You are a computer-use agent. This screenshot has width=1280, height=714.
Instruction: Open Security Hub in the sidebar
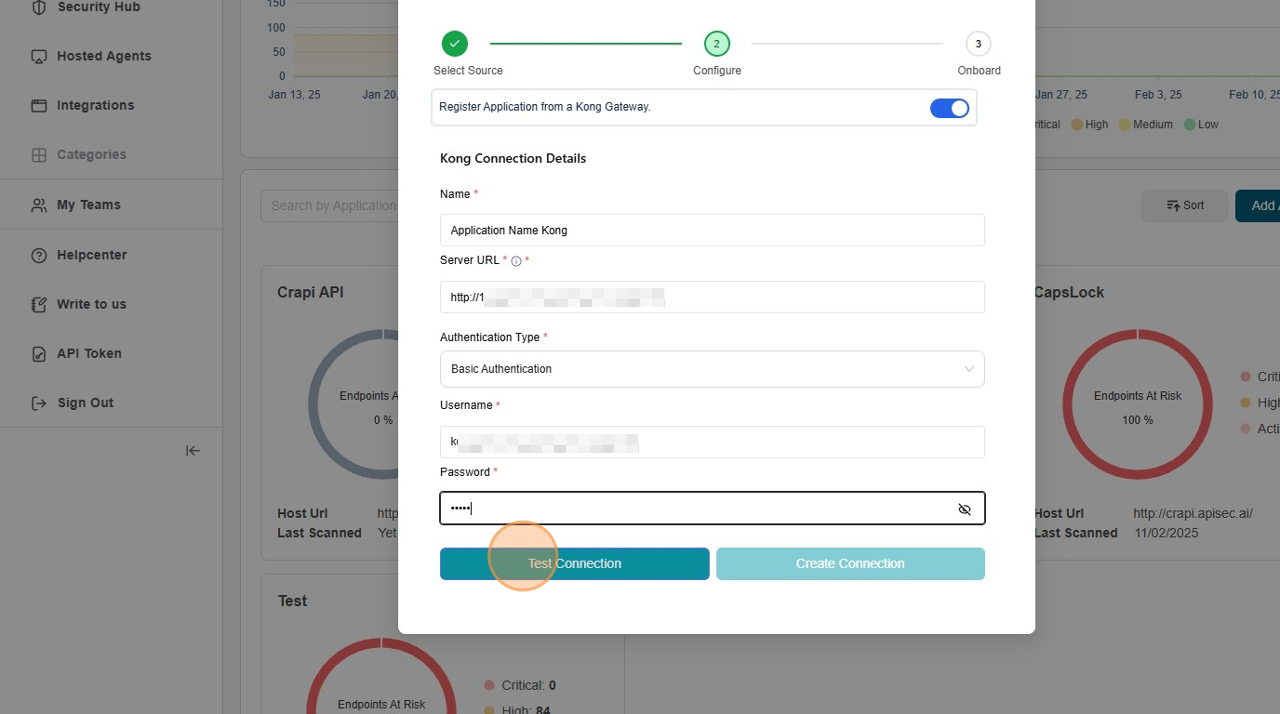click(98, 8)
